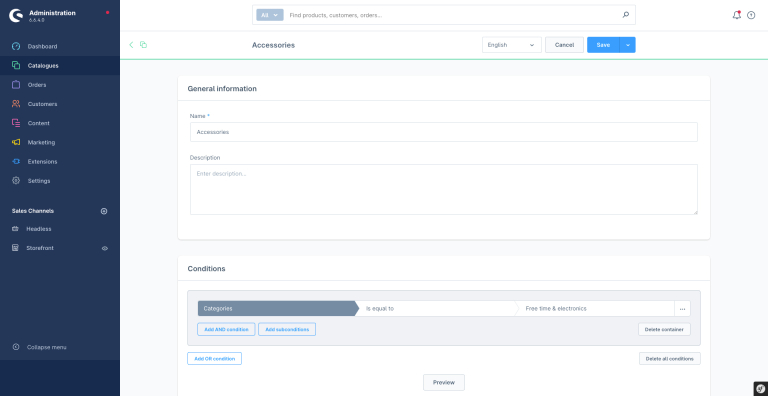Click Delete all conditions
768x396 pixels.
(670, 359)
